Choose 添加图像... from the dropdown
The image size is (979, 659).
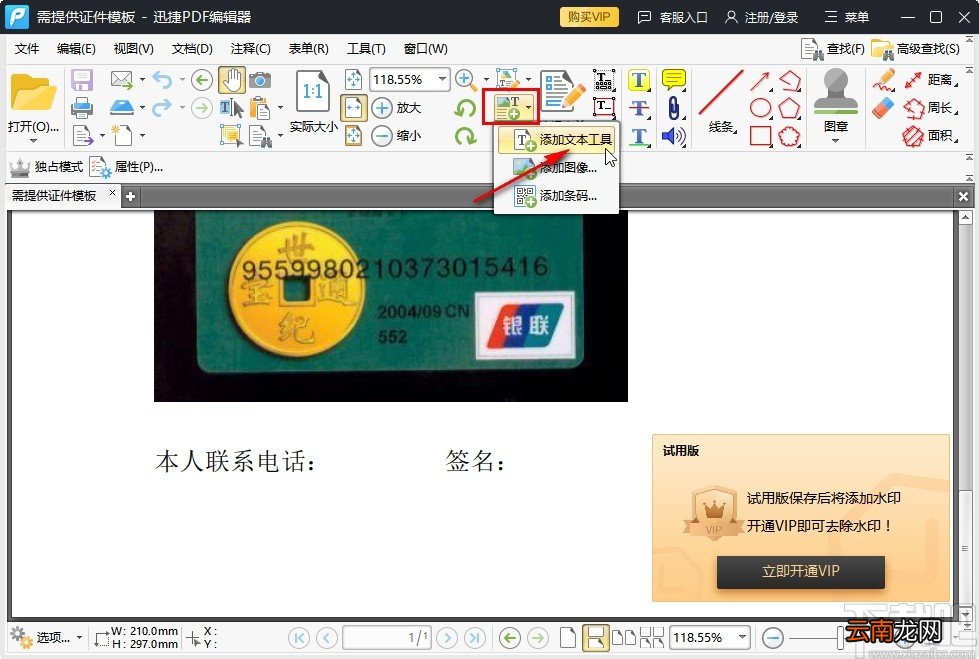[x=558, y=167]
